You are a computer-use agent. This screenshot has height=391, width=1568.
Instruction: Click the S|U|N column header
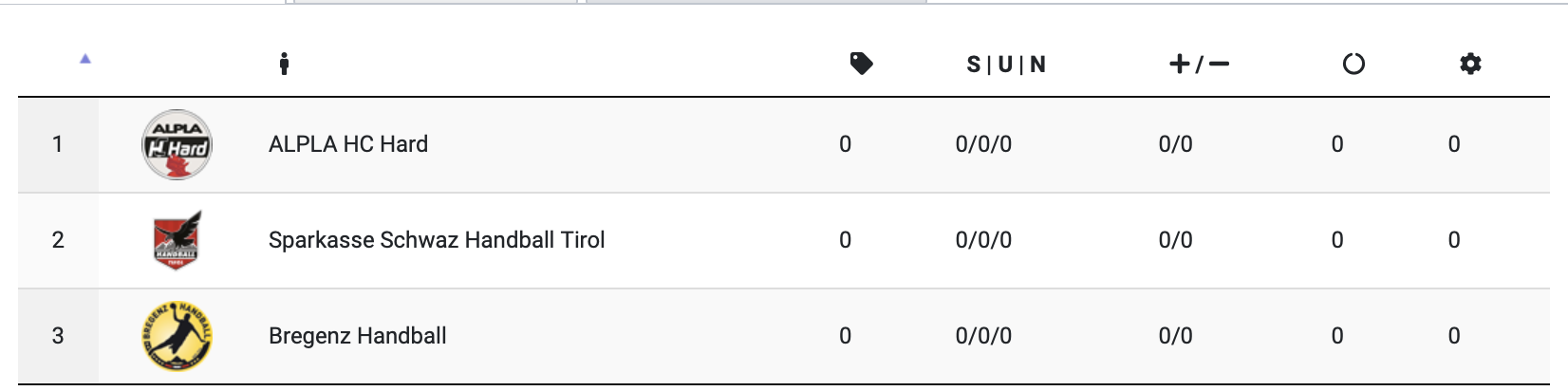click(x=1006, y=65)
